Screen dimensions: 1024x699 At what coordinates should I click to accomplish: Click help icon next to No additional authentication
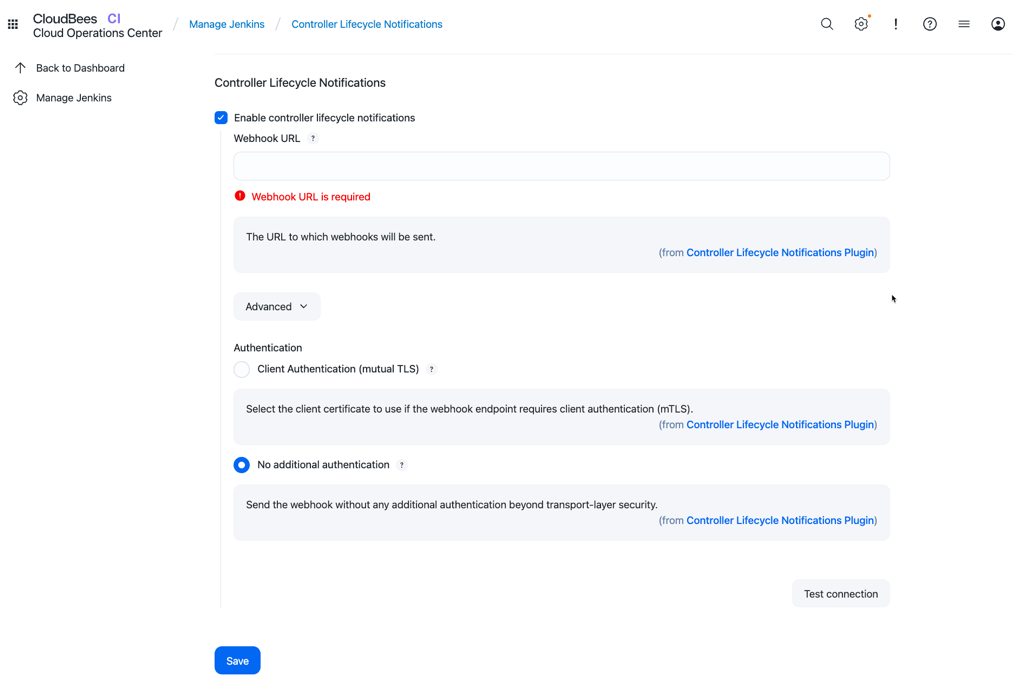tap(402, 465)
